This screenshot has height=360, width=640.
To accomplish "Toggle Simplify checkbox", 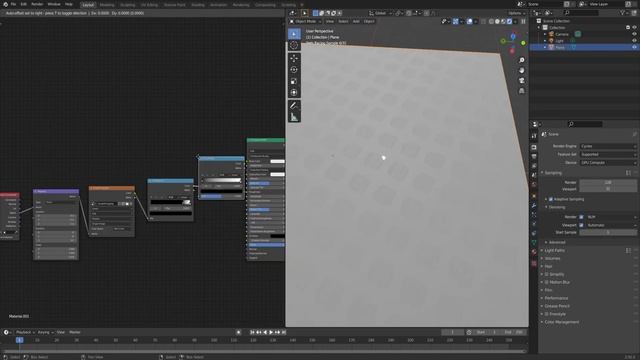I will [x=547, y=274].
